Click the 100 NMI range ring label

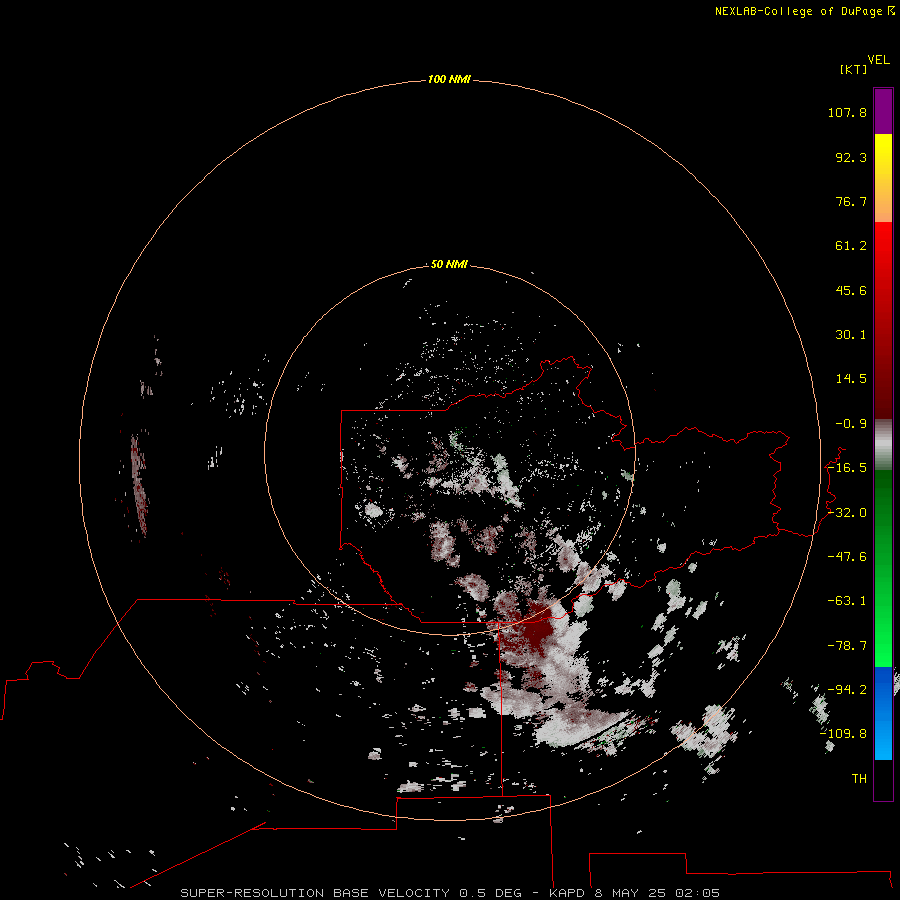pos(449,79)
